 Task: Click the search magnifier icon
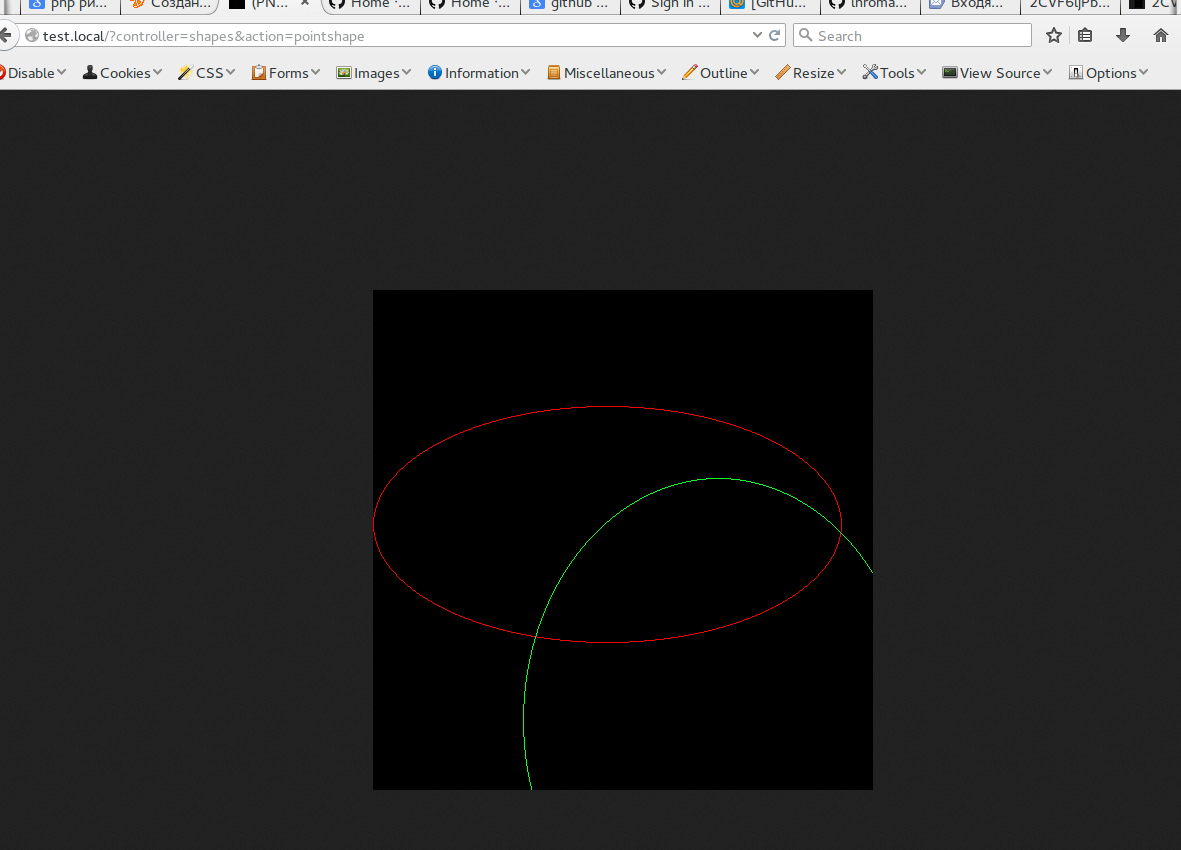tap(805, 35)
